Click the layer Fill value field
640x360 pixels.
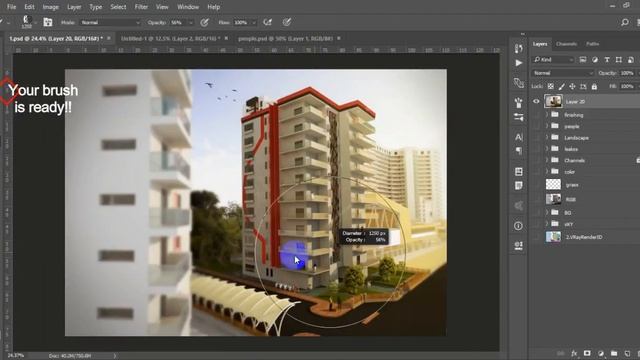click(627, 87)
